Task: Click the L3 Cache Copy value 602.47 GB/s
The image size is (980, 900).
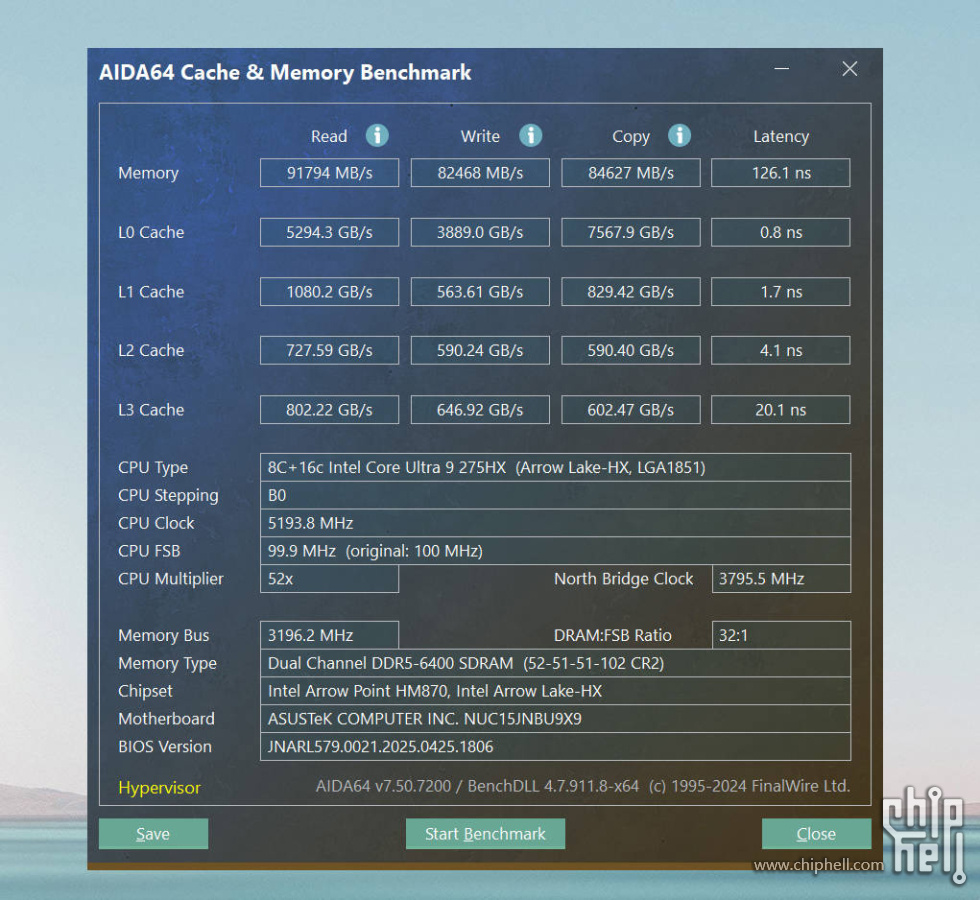Action: pos(631,410)
